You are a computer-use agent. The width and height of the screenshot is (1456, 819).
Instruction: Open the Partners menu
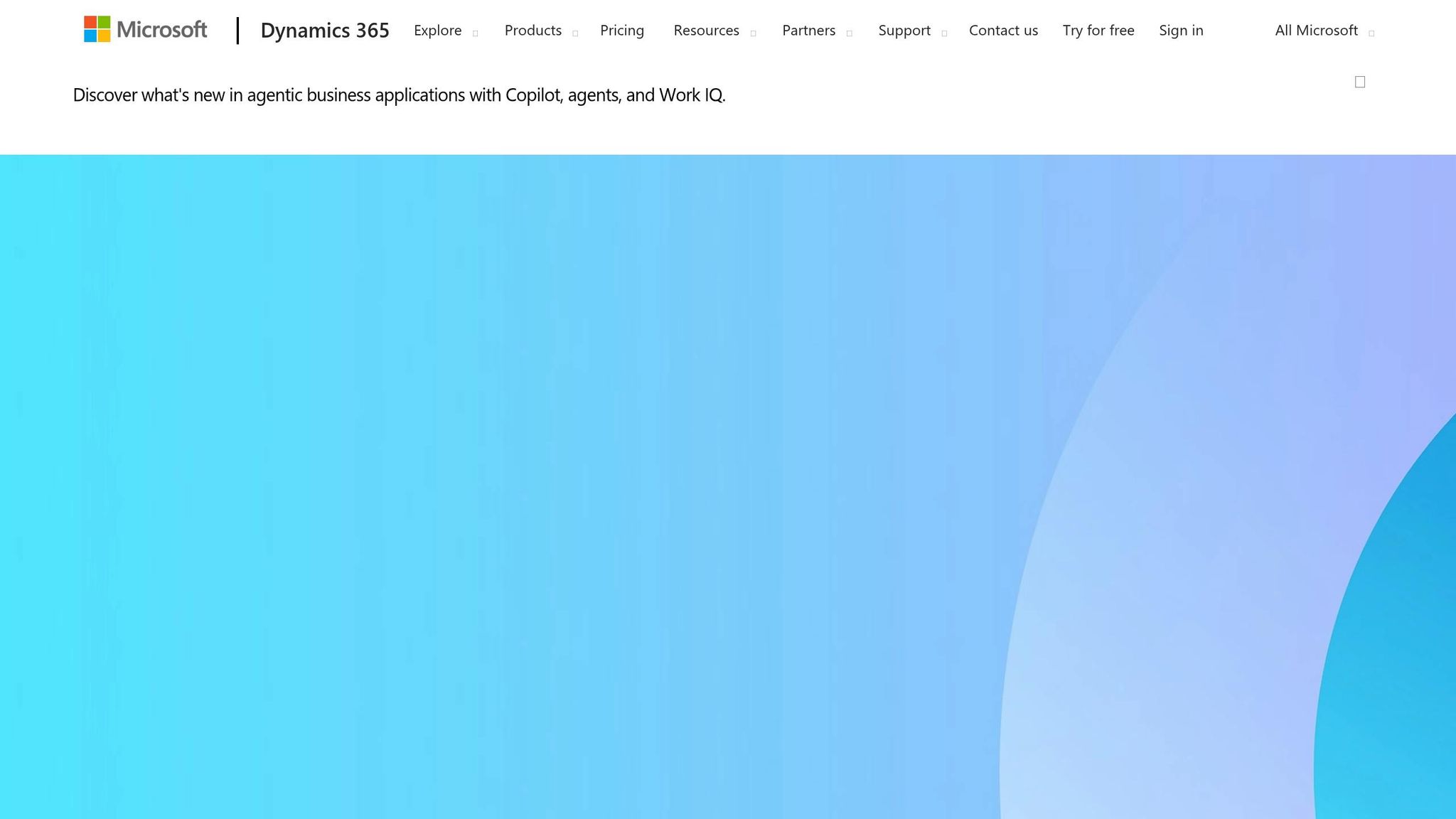[808, 30]
